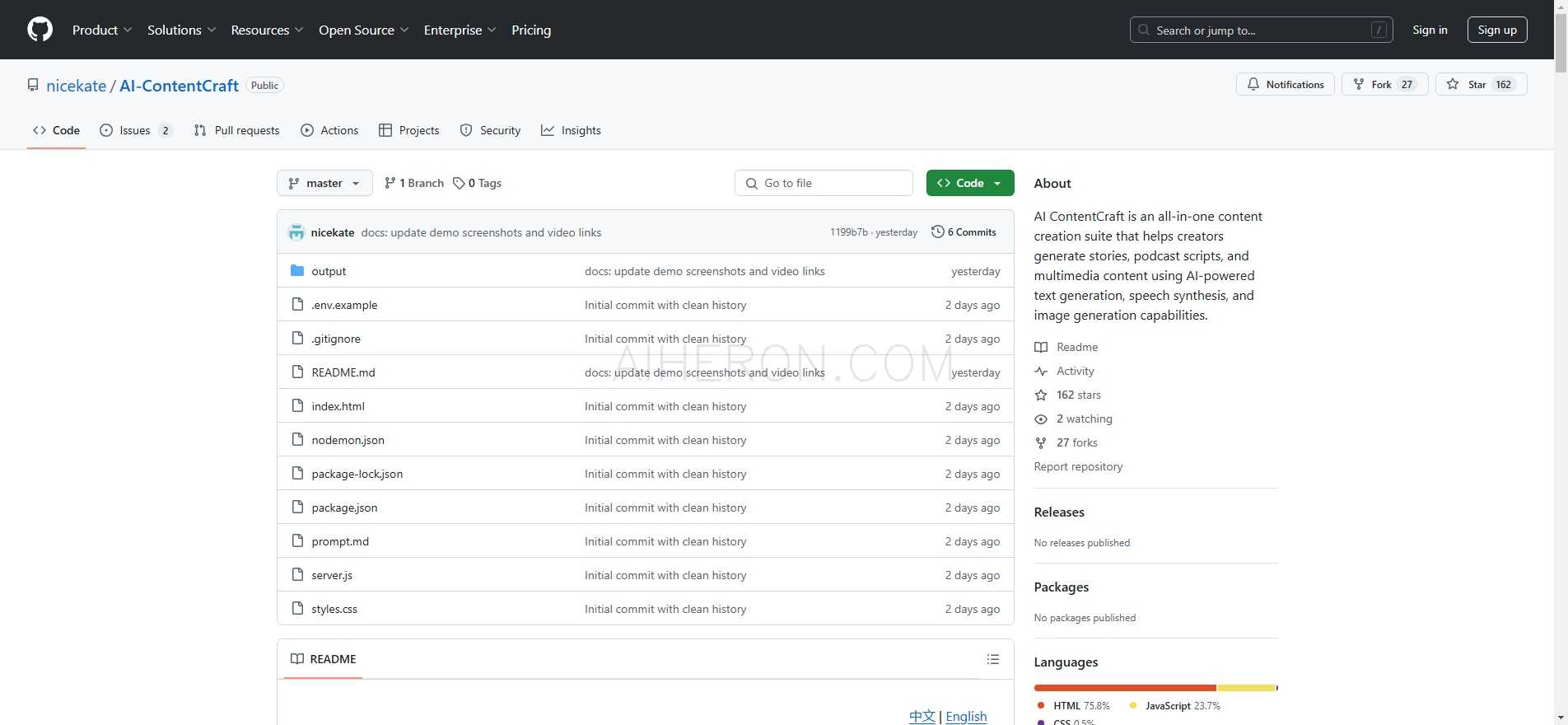Open the master branch dropdown
Screen dimensions: 1568x725
(324, 183)
